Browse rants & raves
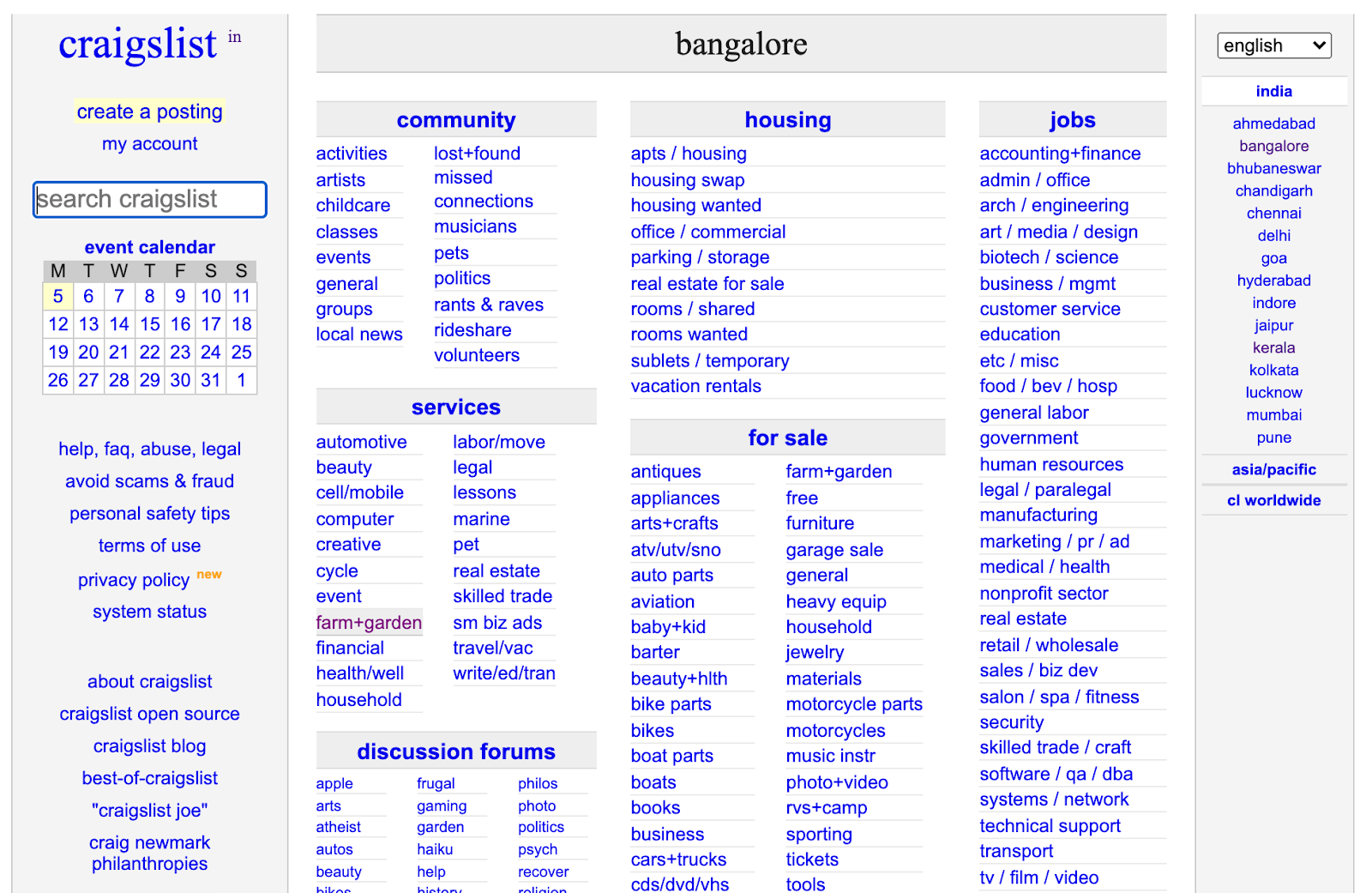 point(489,305)
